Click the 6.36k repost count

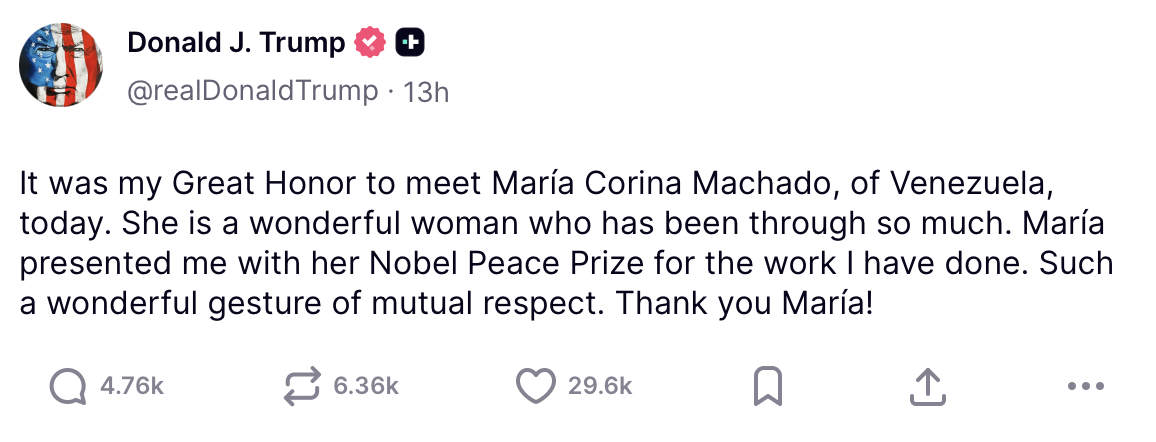tap(368, 387)
